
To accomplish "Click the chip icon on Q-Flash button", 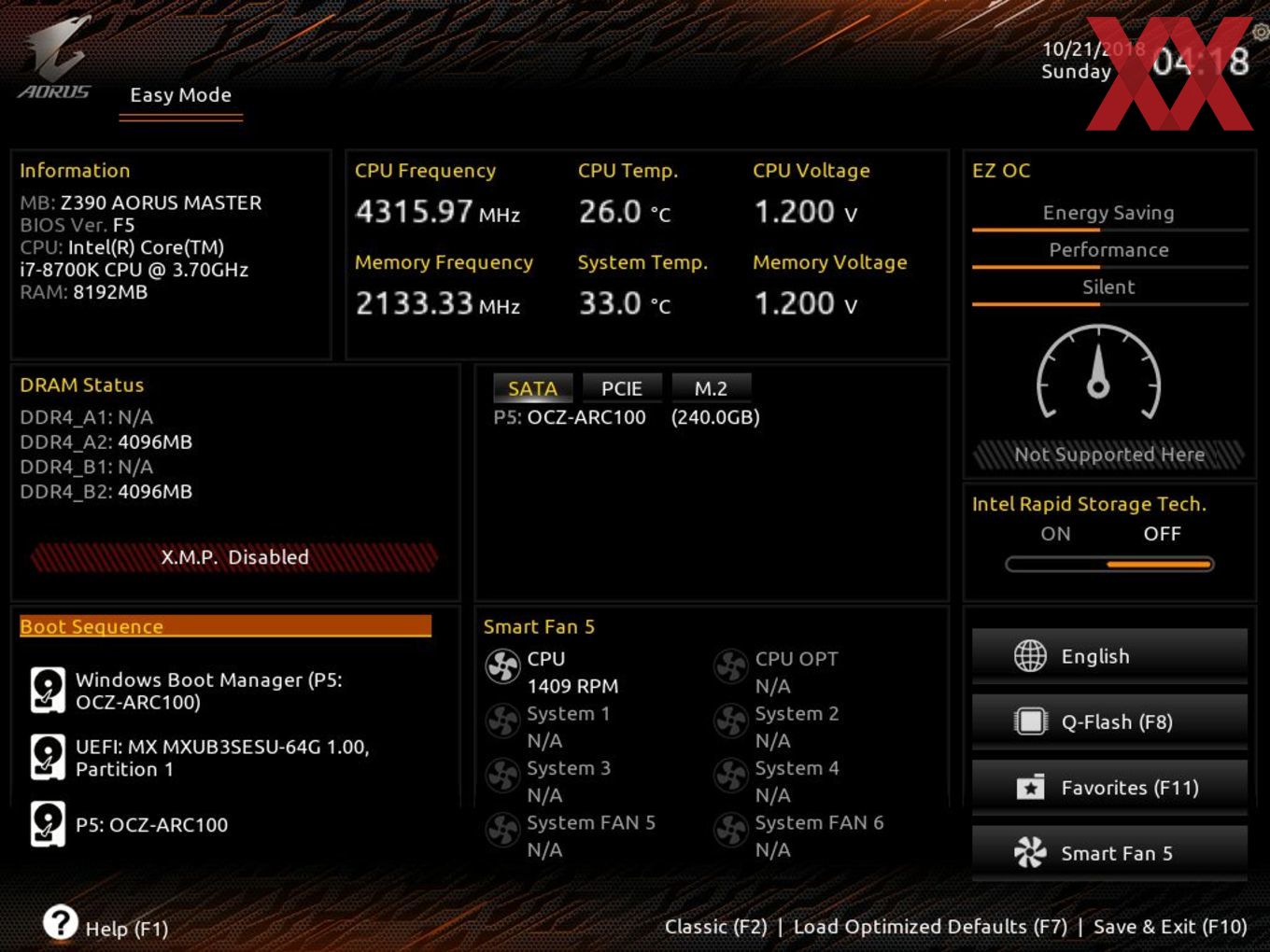I will 1030,721.
